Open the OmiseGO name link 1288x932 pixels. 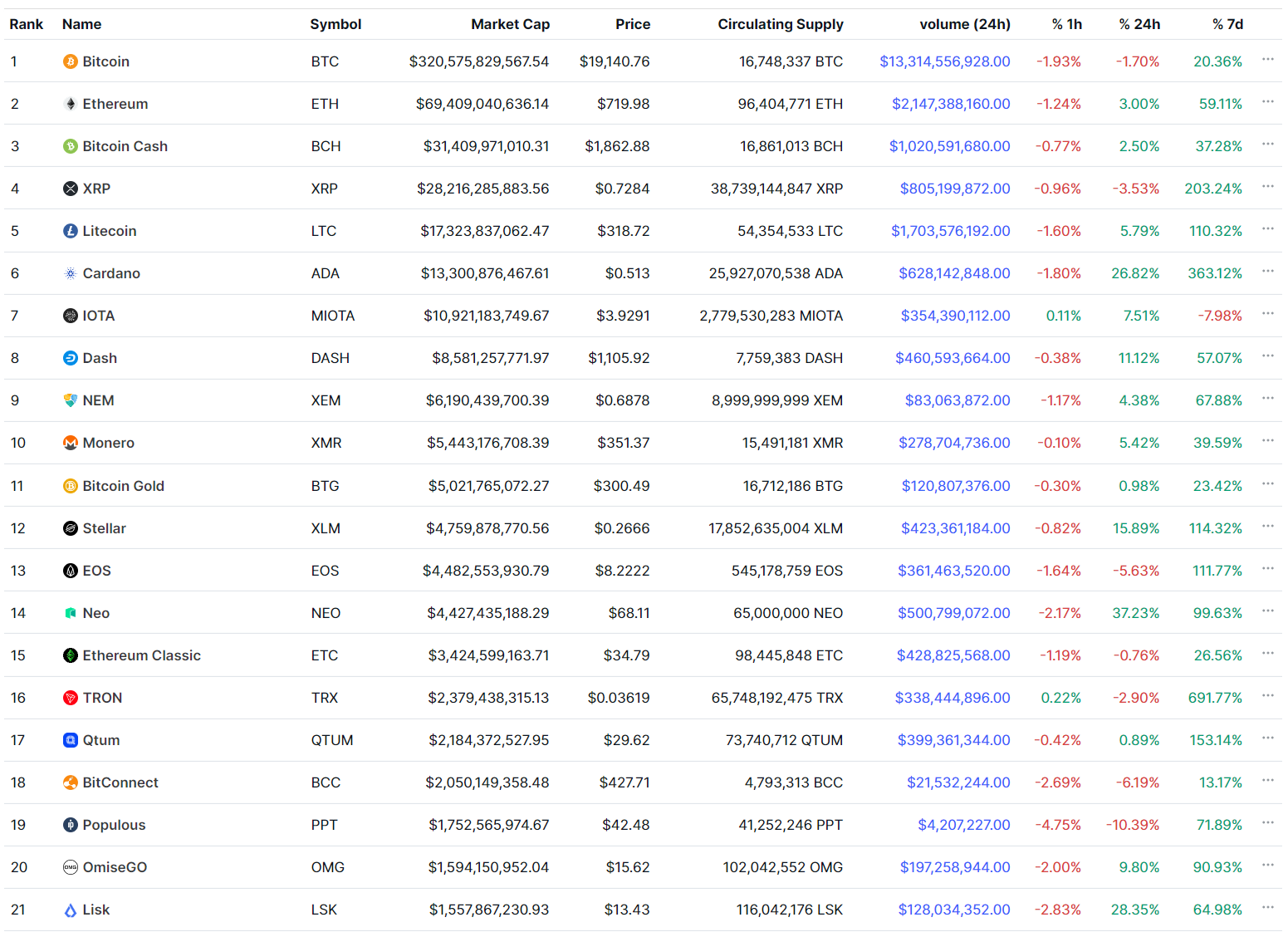(115, 867)
